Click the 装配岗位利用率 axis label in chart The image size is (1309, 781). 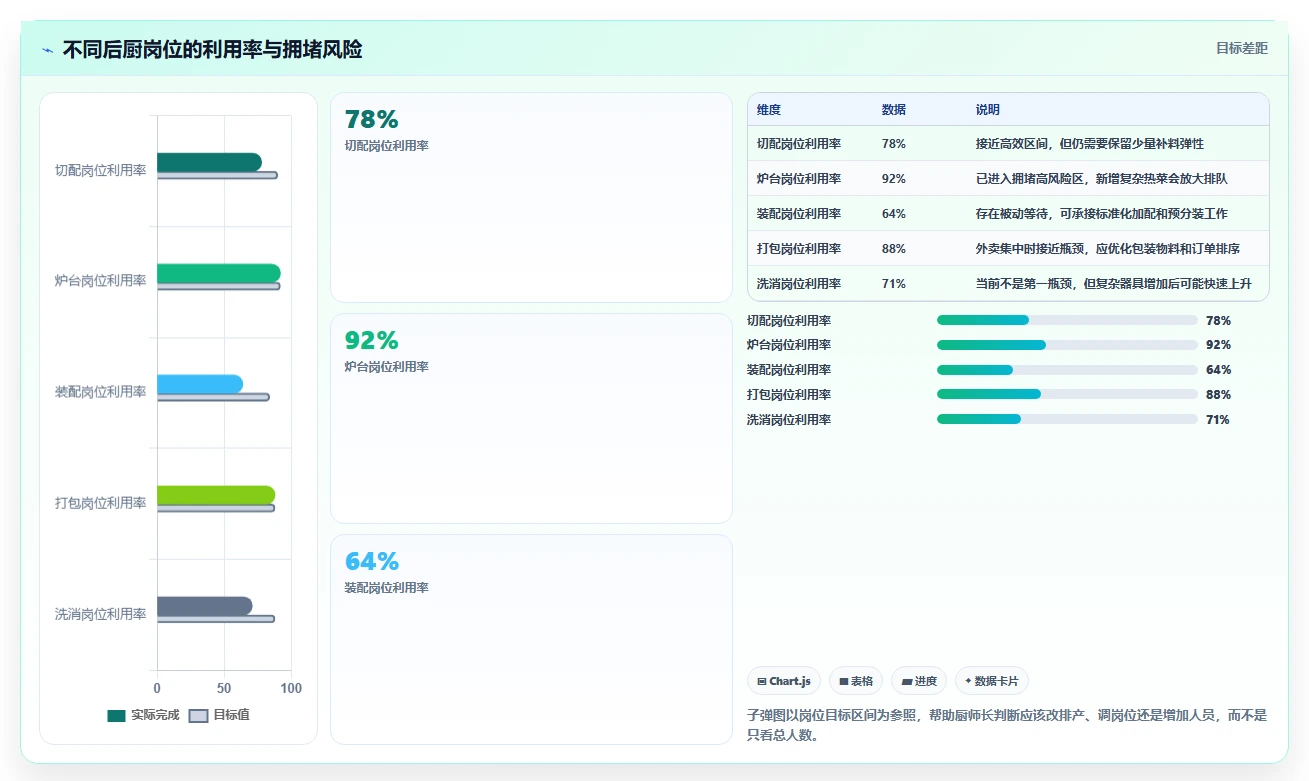tap(100, 392)
